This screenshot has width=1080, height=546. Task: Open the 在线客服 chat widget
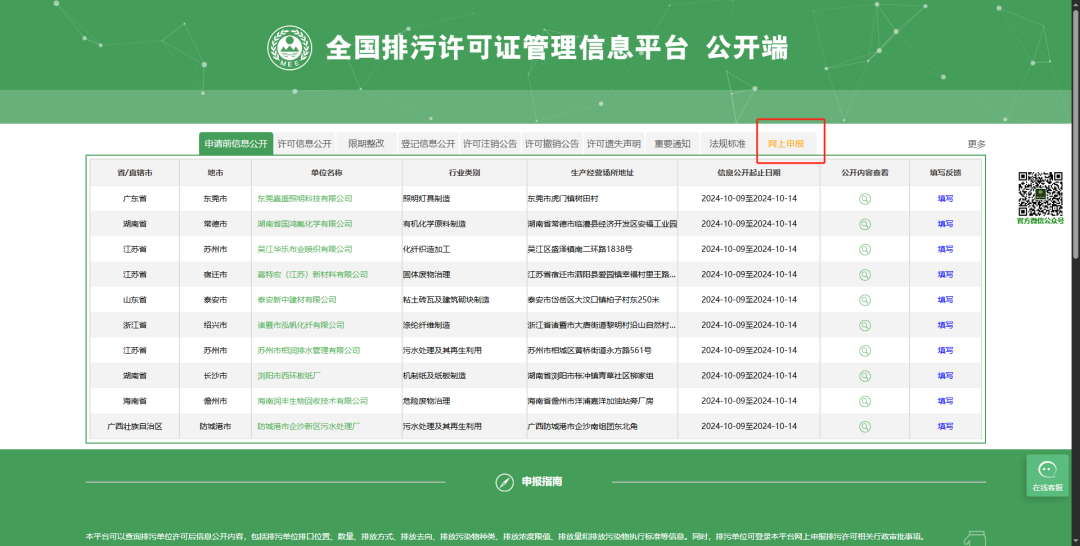(1047, 475)
